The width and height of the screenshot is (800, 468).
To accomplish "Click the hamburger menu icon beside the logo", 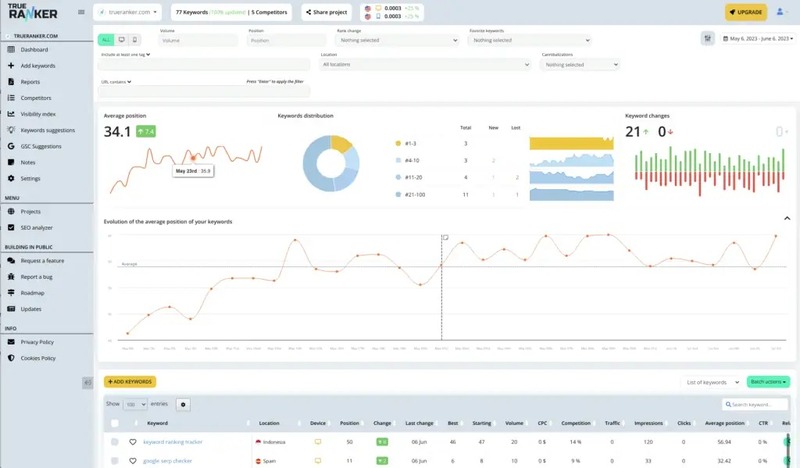I will click(81, 12).
